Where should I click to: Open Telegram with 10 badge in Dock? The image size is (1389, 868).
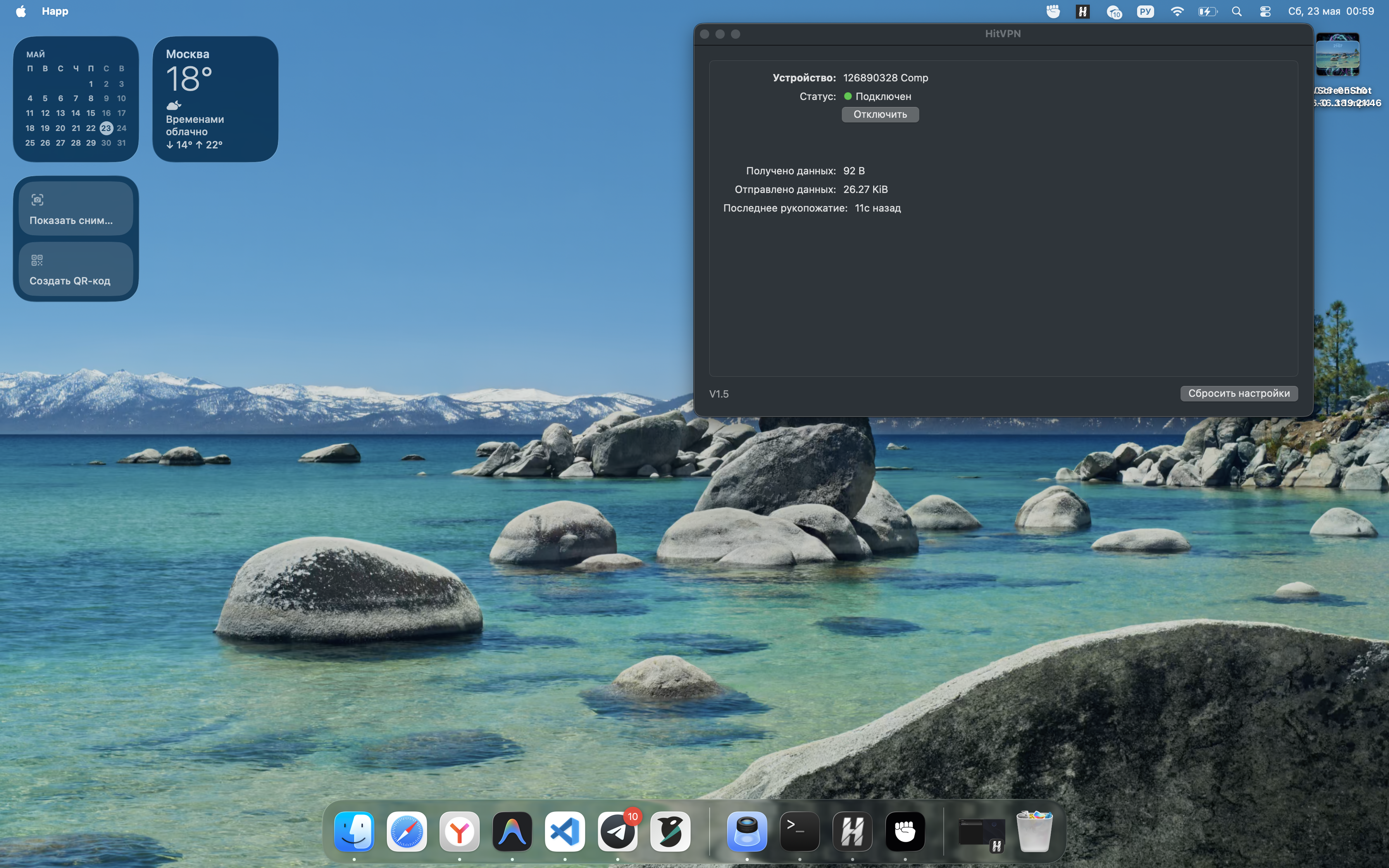pyautogui.click(x=618, y=831)
